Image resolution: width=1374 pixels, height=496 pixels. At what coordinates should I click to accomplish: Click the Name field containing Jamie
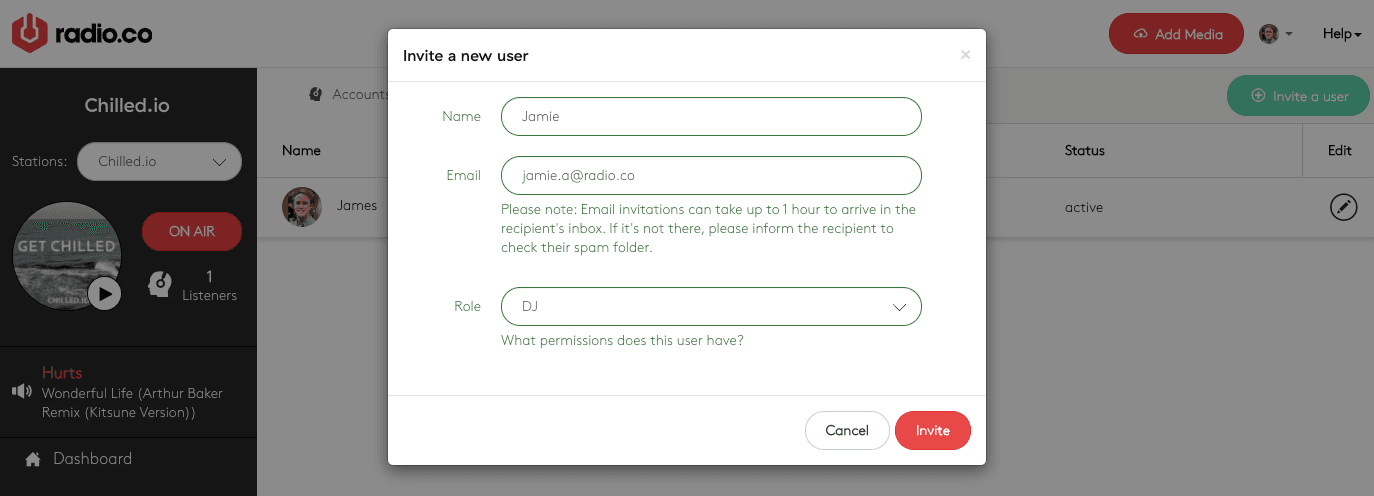coord(711,116)
